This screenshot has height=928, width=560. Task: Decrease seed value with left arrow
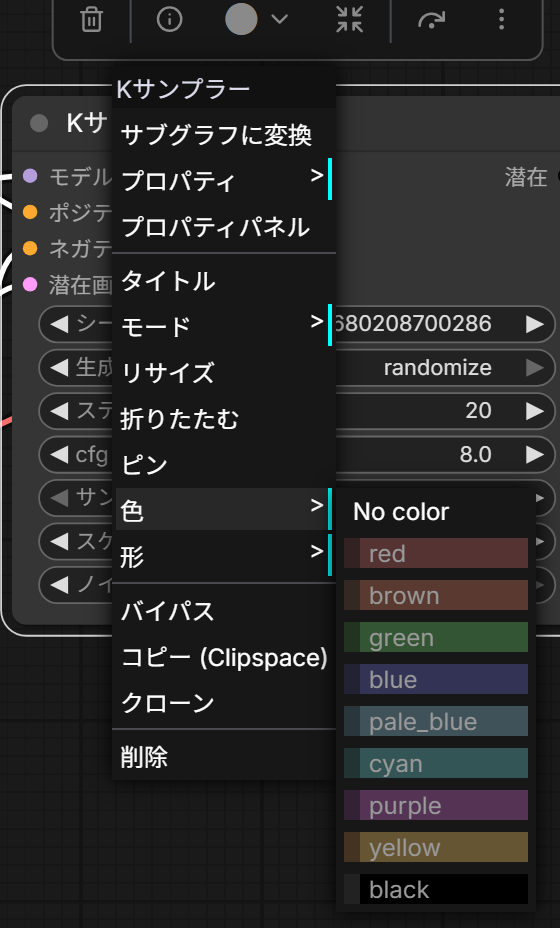point(59,324)
